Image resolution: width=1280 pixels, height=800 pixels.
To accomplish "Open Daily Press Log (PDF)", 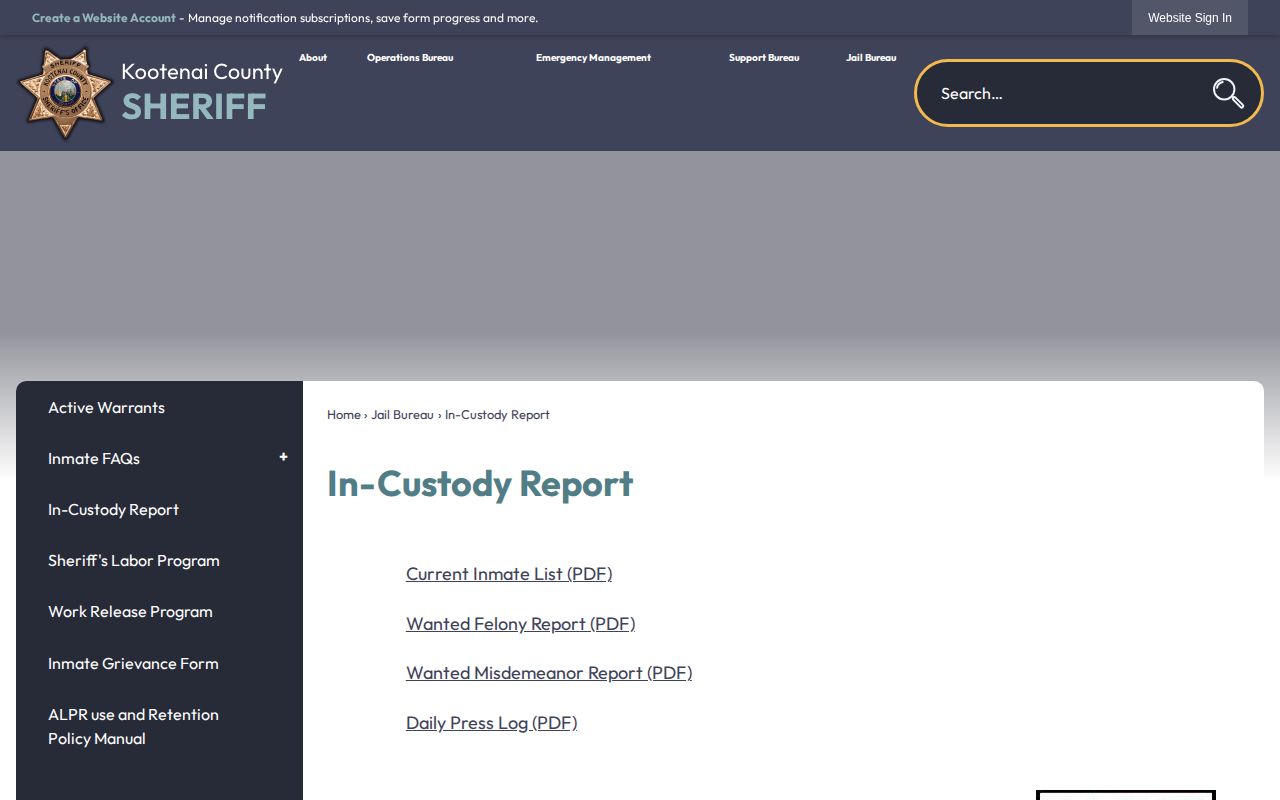I will 491,723.
